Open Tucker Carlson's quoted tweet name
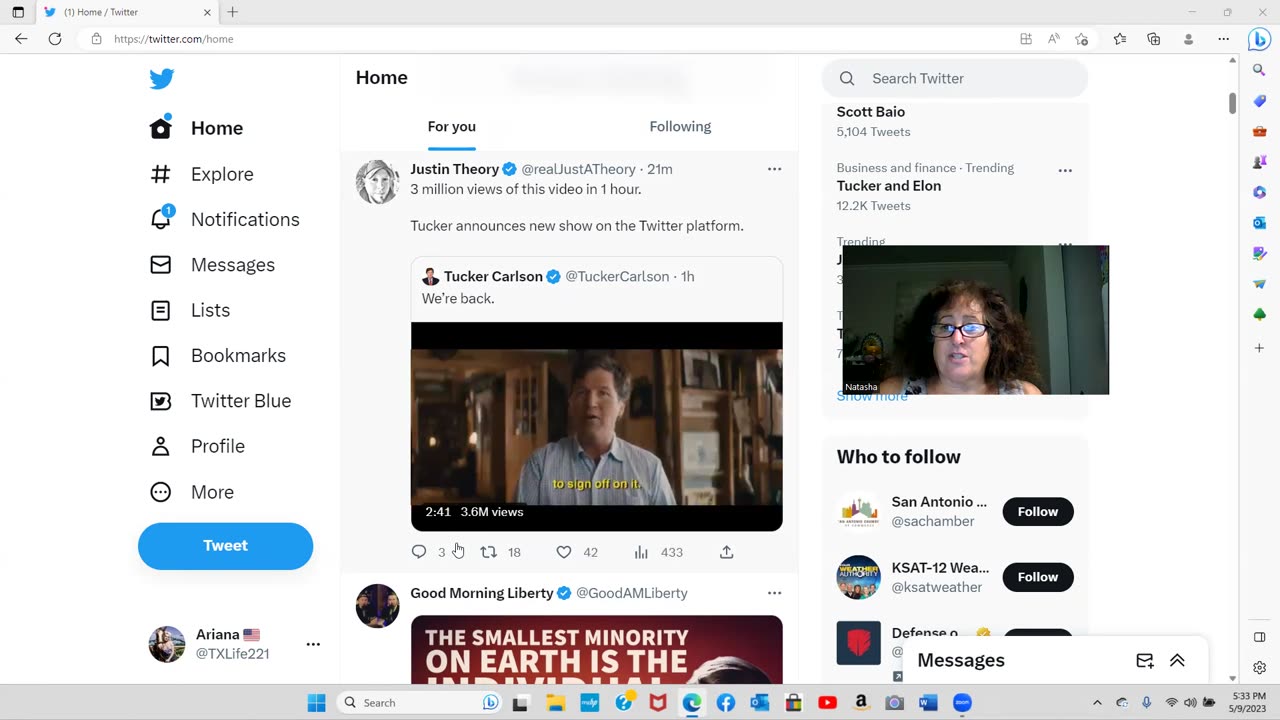This screenshot has height=720, width=1280. pos(493,276)
